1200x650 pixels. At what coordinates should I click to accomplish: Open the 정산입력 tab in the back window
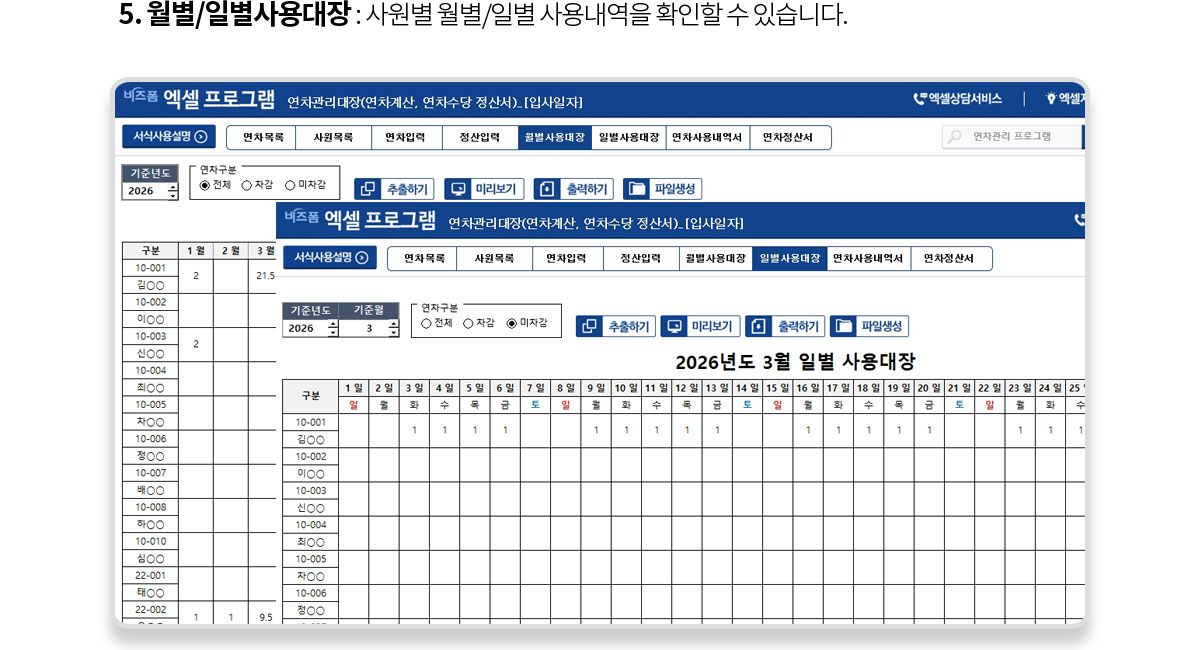[x=480, y=137]
